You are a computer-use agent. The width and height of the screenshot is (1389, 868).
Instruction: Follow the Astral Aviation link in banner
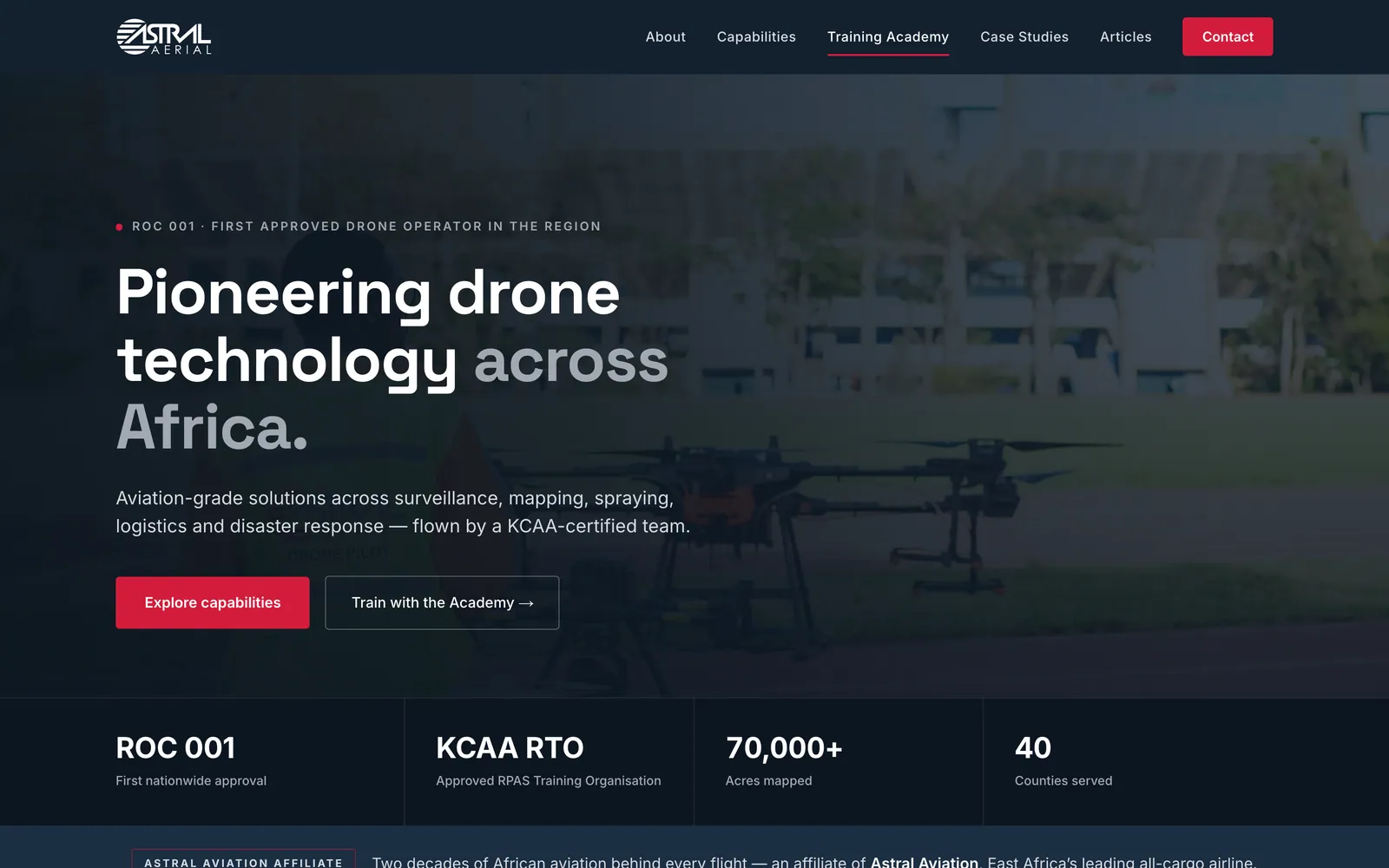pyautogui.click(x=924, y=862)
